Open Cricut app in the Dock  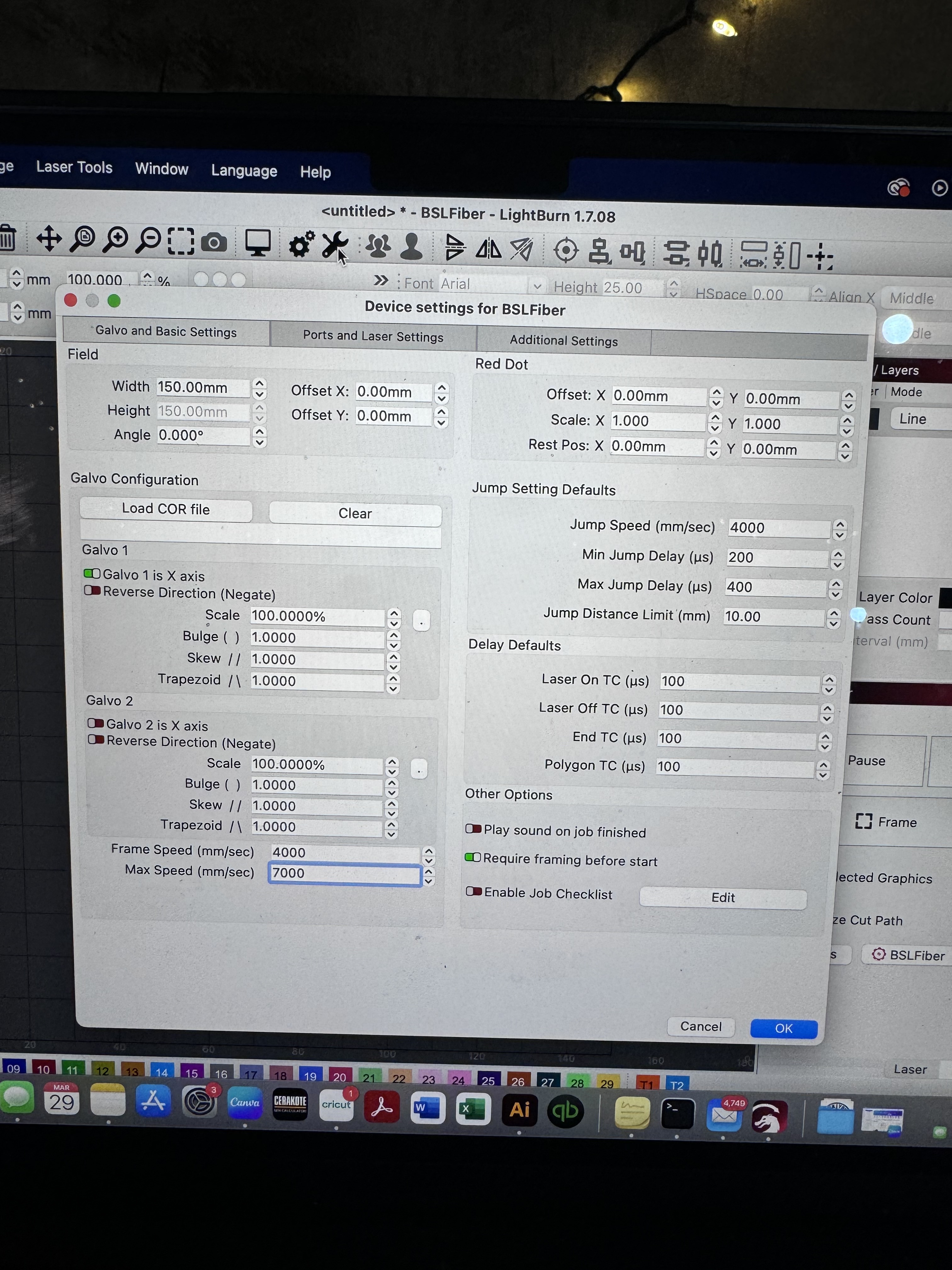(336, 1105)
